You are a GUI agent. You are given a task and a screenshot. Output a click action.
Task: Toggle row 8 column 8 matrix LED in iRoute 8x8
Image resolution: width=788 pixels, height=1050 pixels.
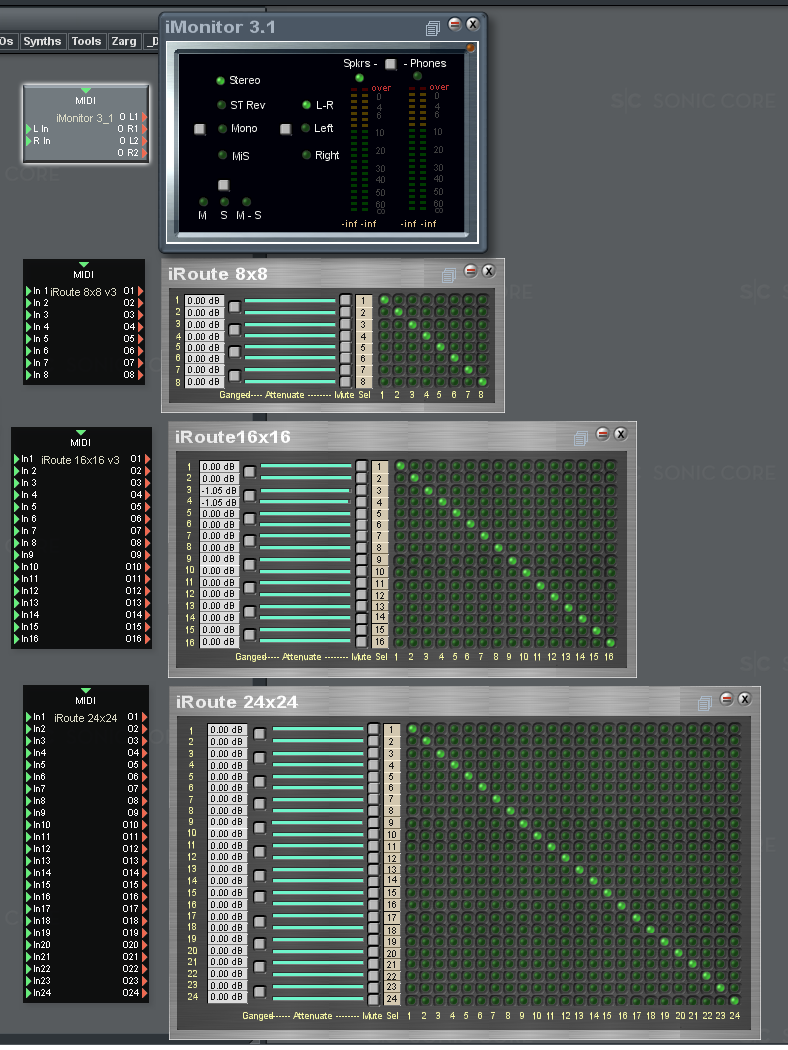click(x=482, y=382)
